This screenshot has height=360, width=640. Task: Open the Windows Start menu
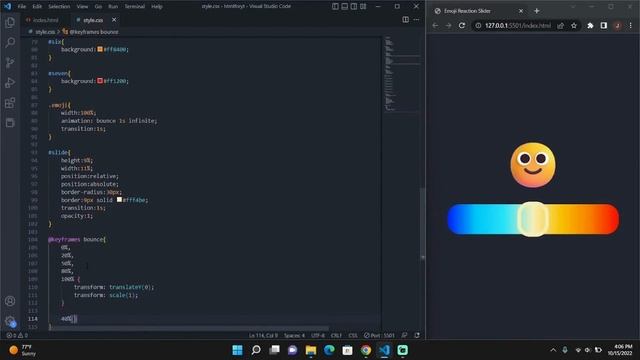237,350
